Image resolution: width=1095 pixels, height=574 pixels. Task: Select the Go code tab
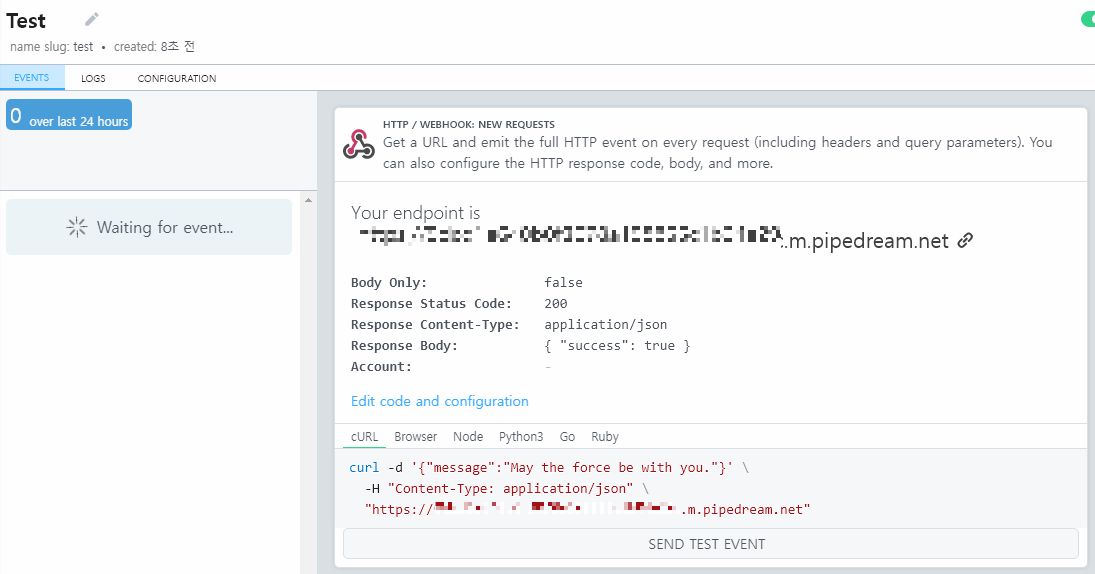(x=567, y=436)
